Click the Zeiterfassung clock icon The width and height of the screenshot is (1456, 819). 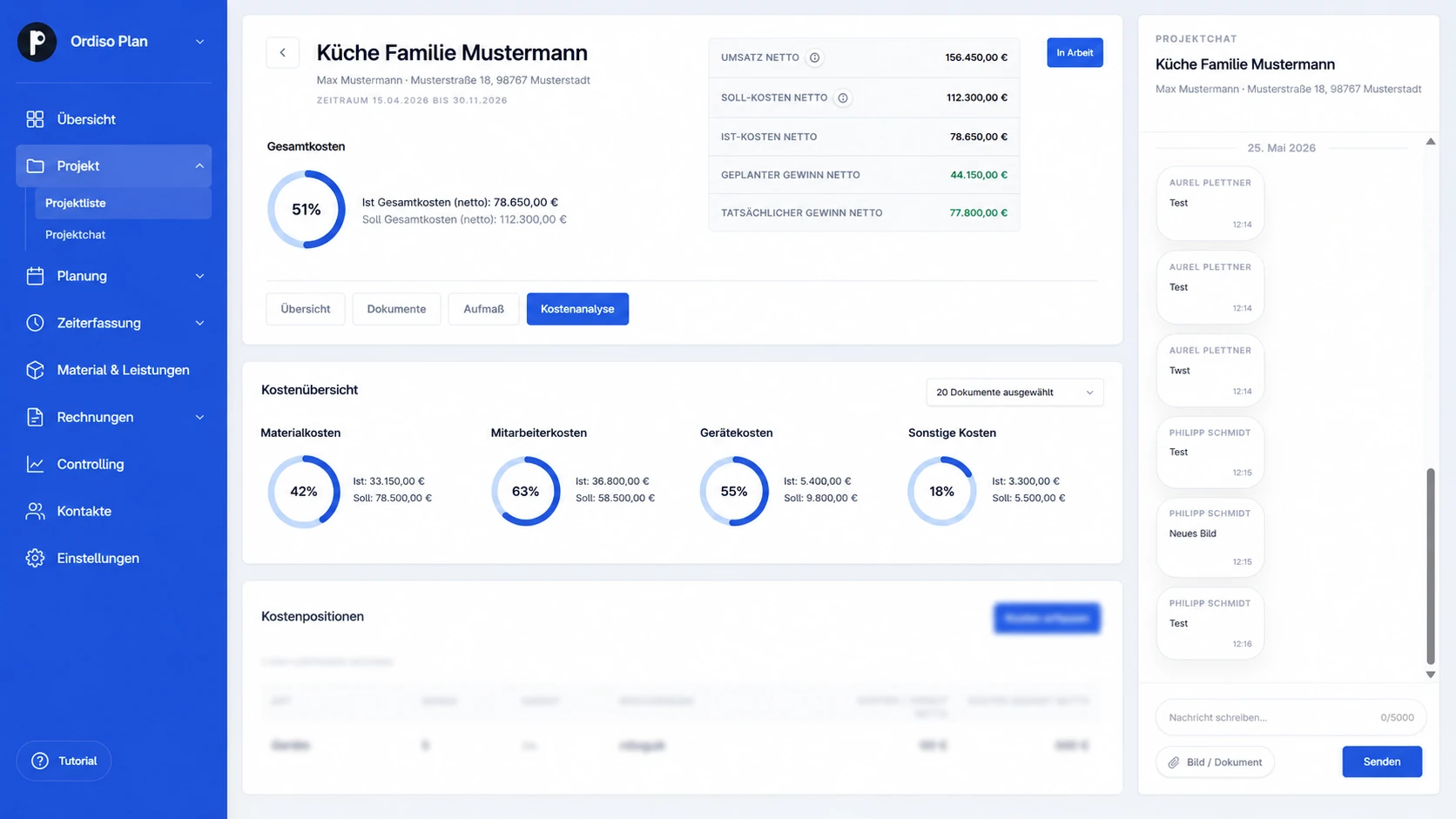(35, 323)
